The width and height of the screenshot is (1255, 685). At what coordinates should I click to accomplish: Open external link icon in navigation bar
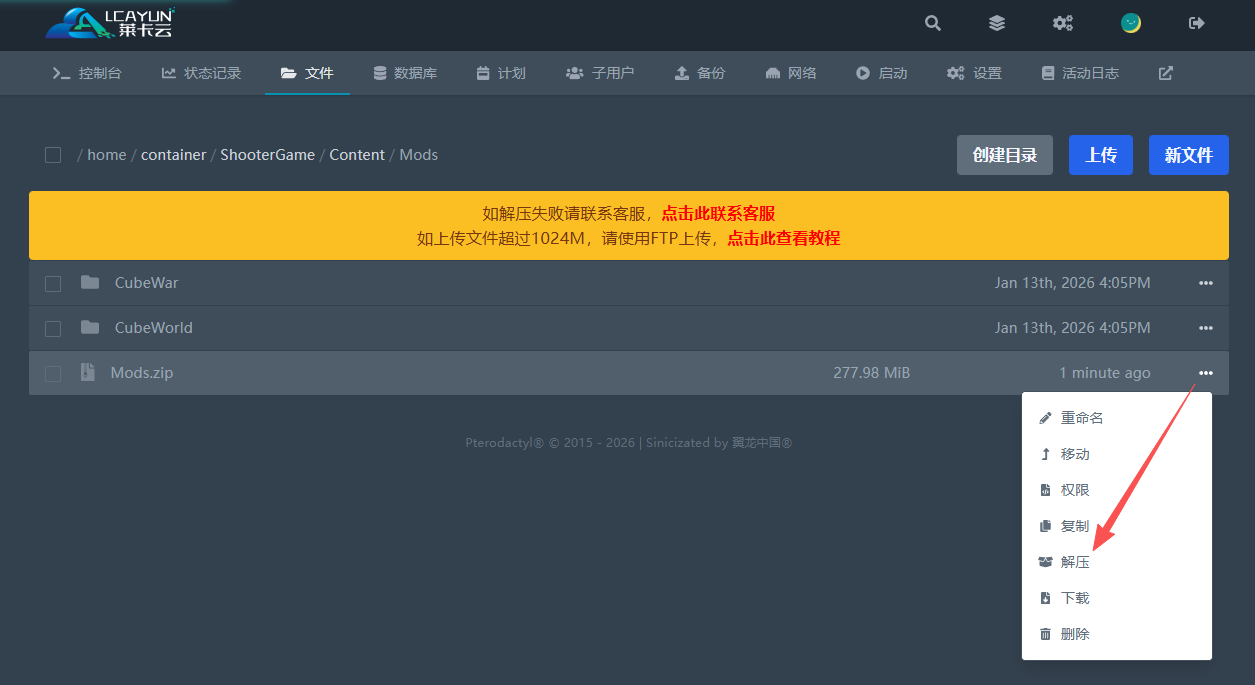pyautogui.click(x=1165, y=73)
